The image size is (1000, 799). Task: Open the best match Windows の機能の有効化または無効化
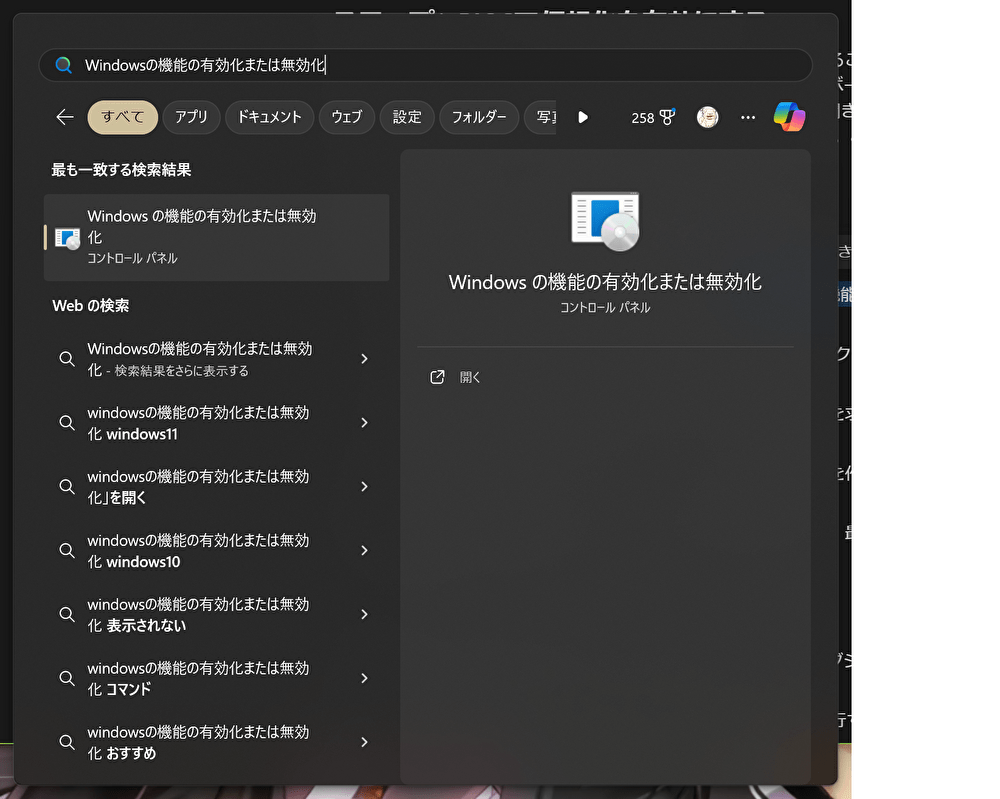216,237
